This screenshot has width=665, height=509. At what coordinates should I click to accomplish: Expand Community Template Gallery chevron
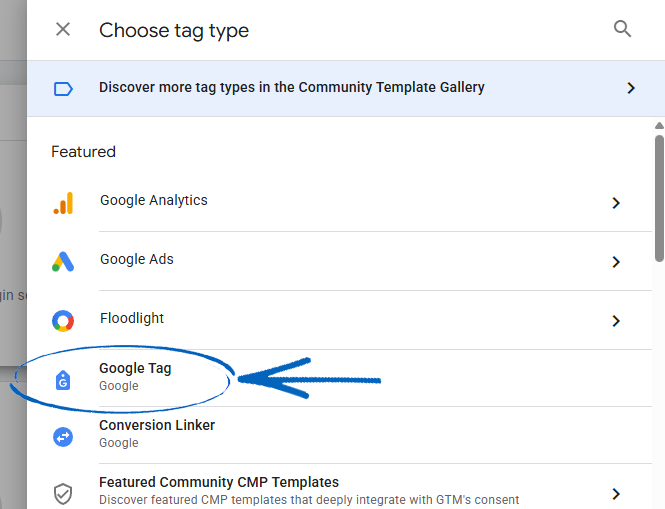pos(631,88)
